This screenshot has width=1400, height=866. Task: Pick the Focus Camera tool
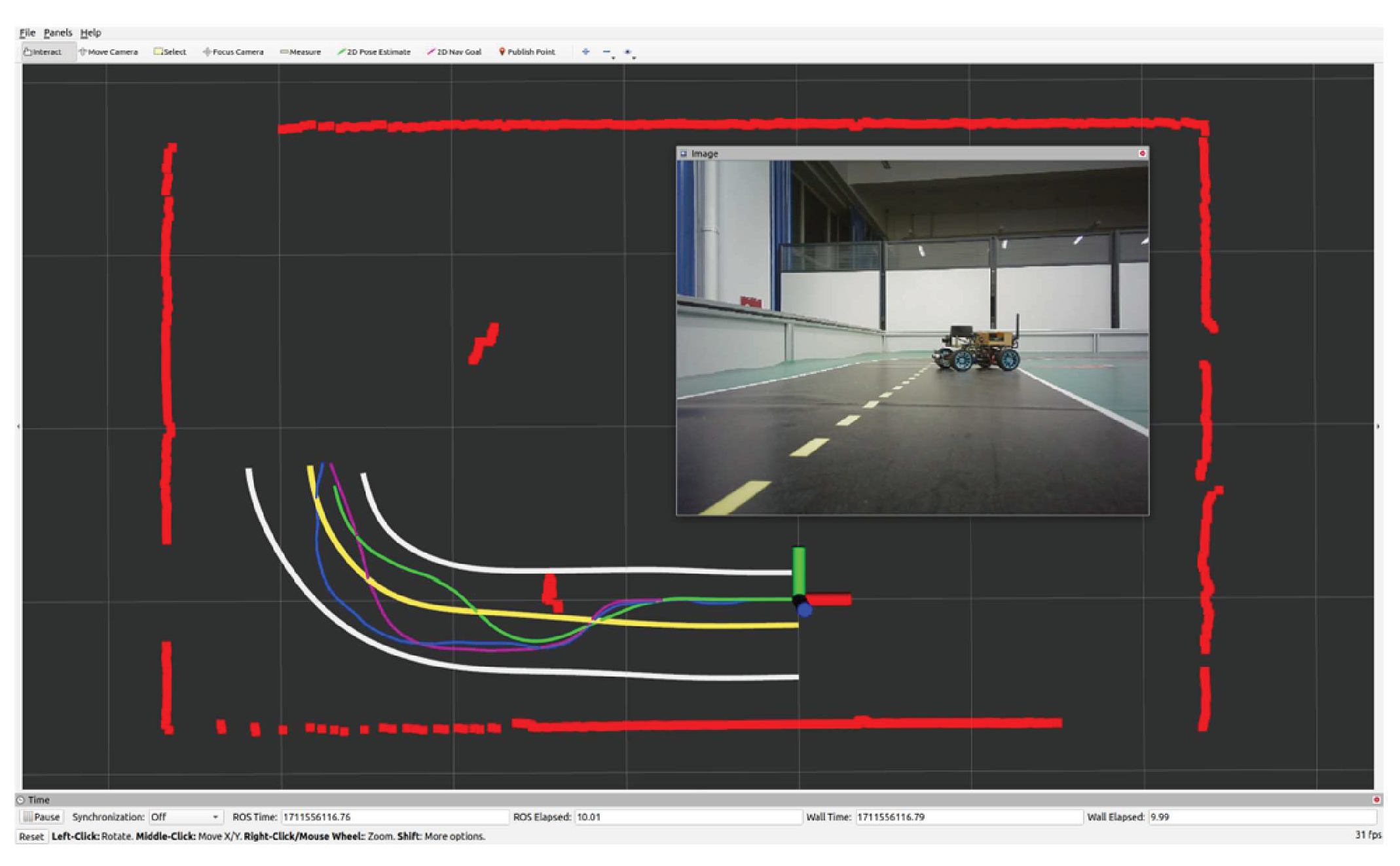pyautogui.click(x=233, y=52)
